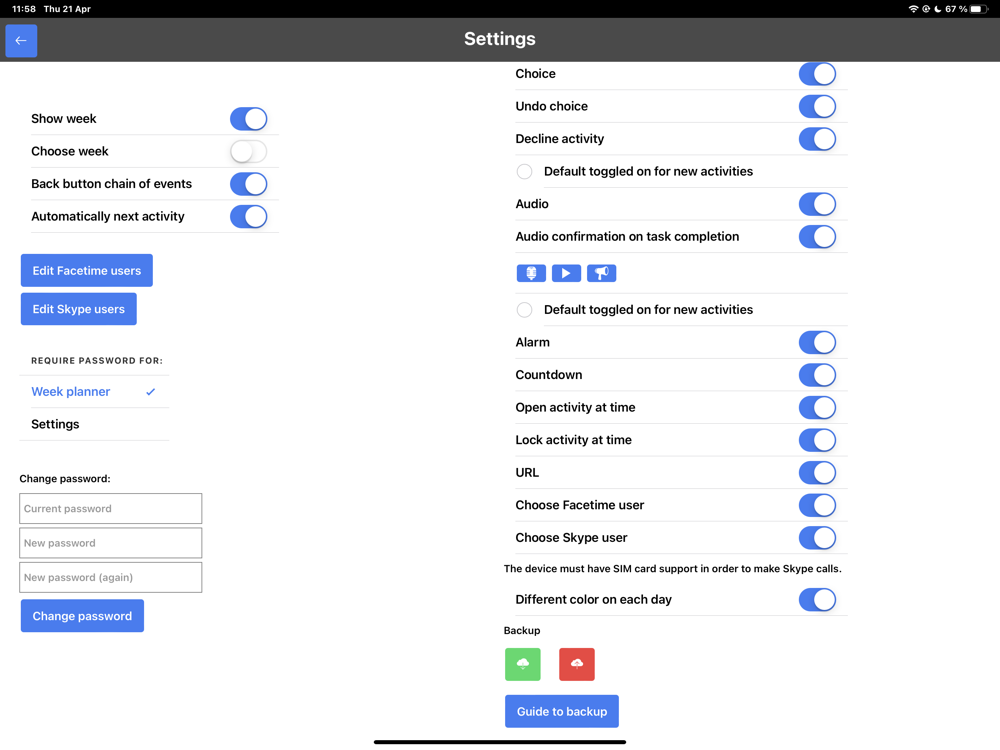Open Edit Skype users
Viewport: 1000px width, 750px height.
point(78,309)
